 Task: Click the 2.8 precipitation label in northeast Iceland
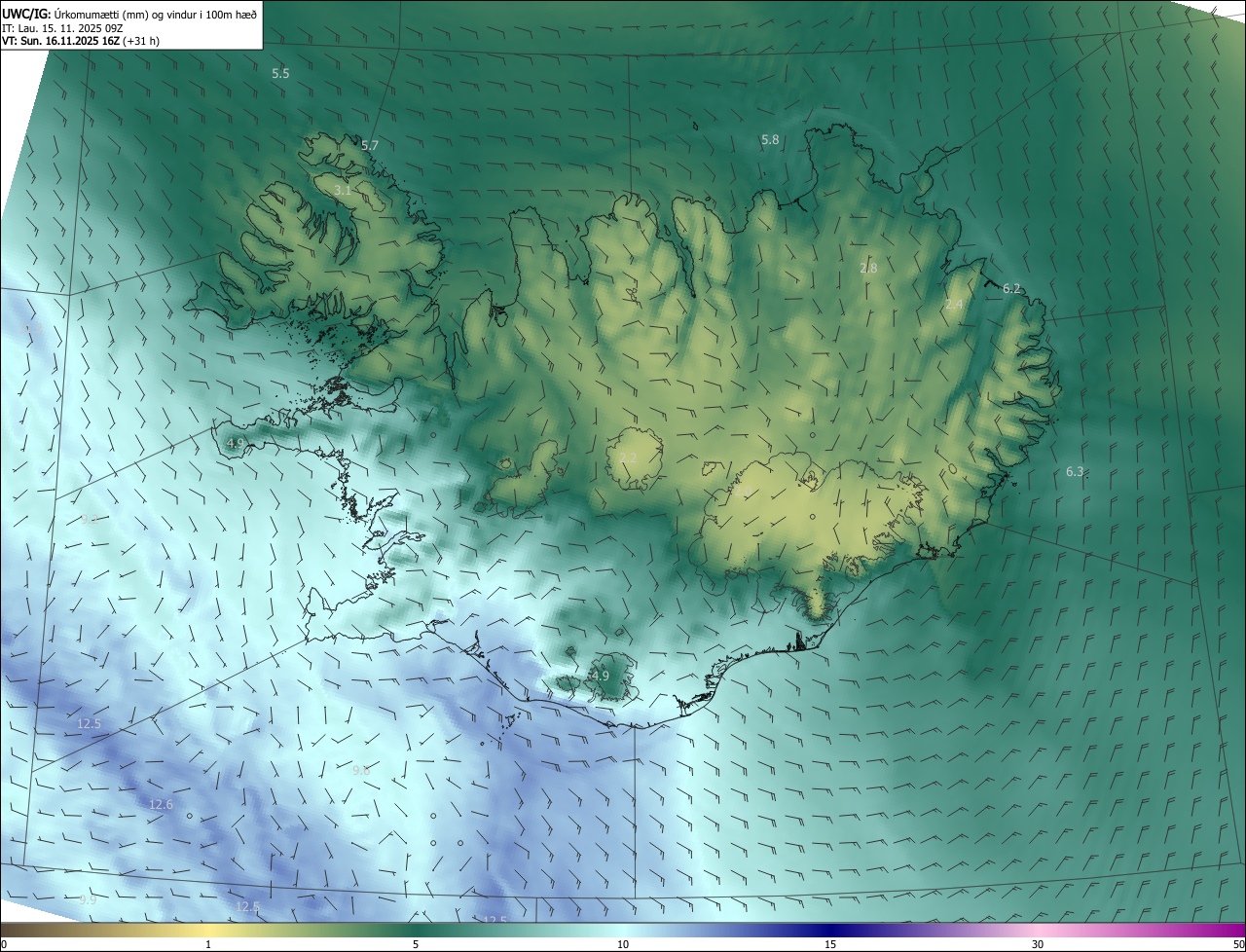[868, 268]
